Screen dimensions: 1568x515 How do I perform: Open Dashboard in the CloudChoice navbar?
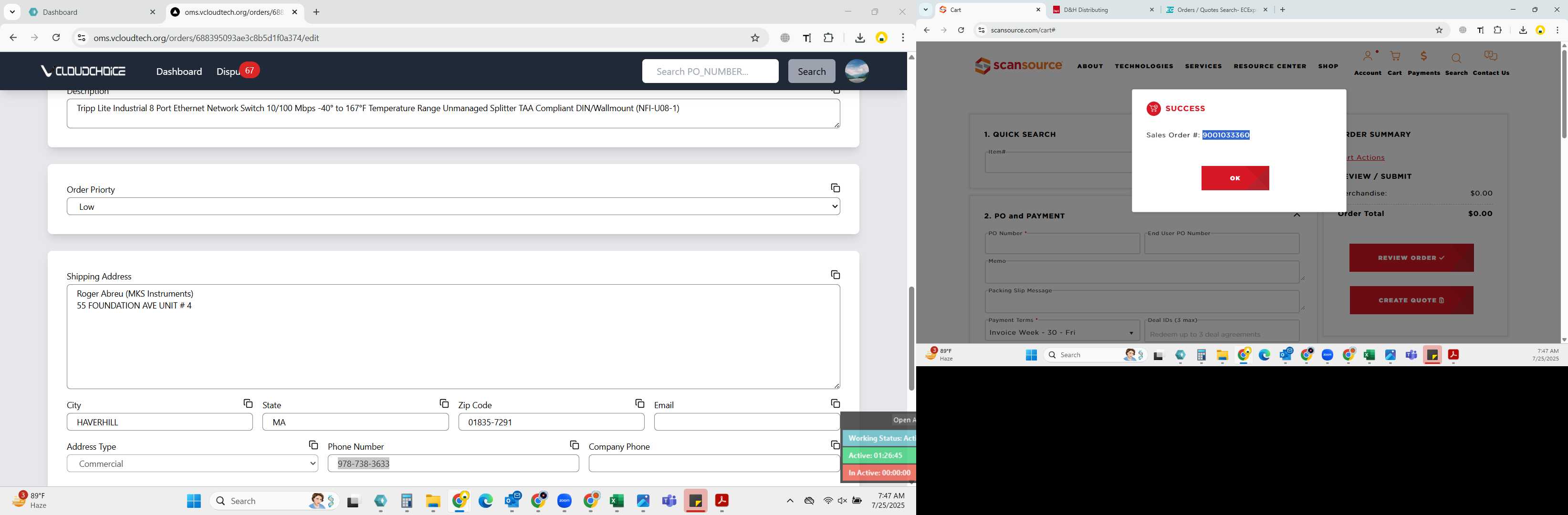(x=179, y=71)
